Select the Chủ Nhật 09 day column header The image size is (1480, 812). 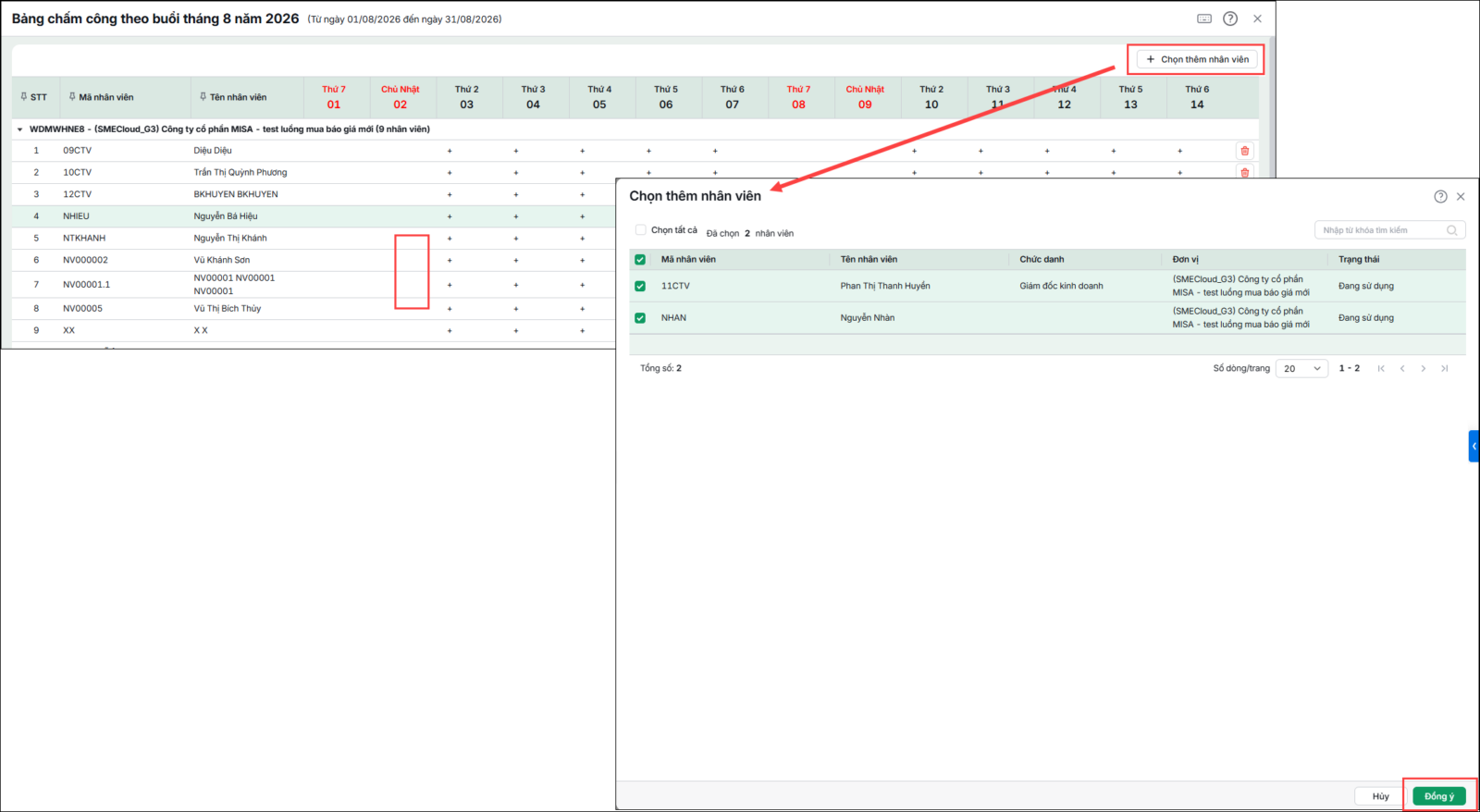click(x=865, y=97)
